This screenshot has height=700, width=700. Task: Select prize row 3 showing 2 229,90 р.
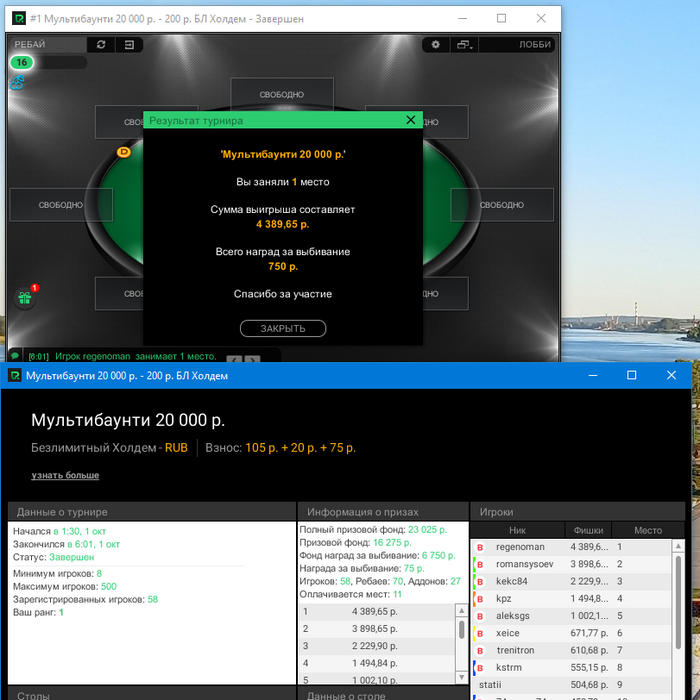377,646
